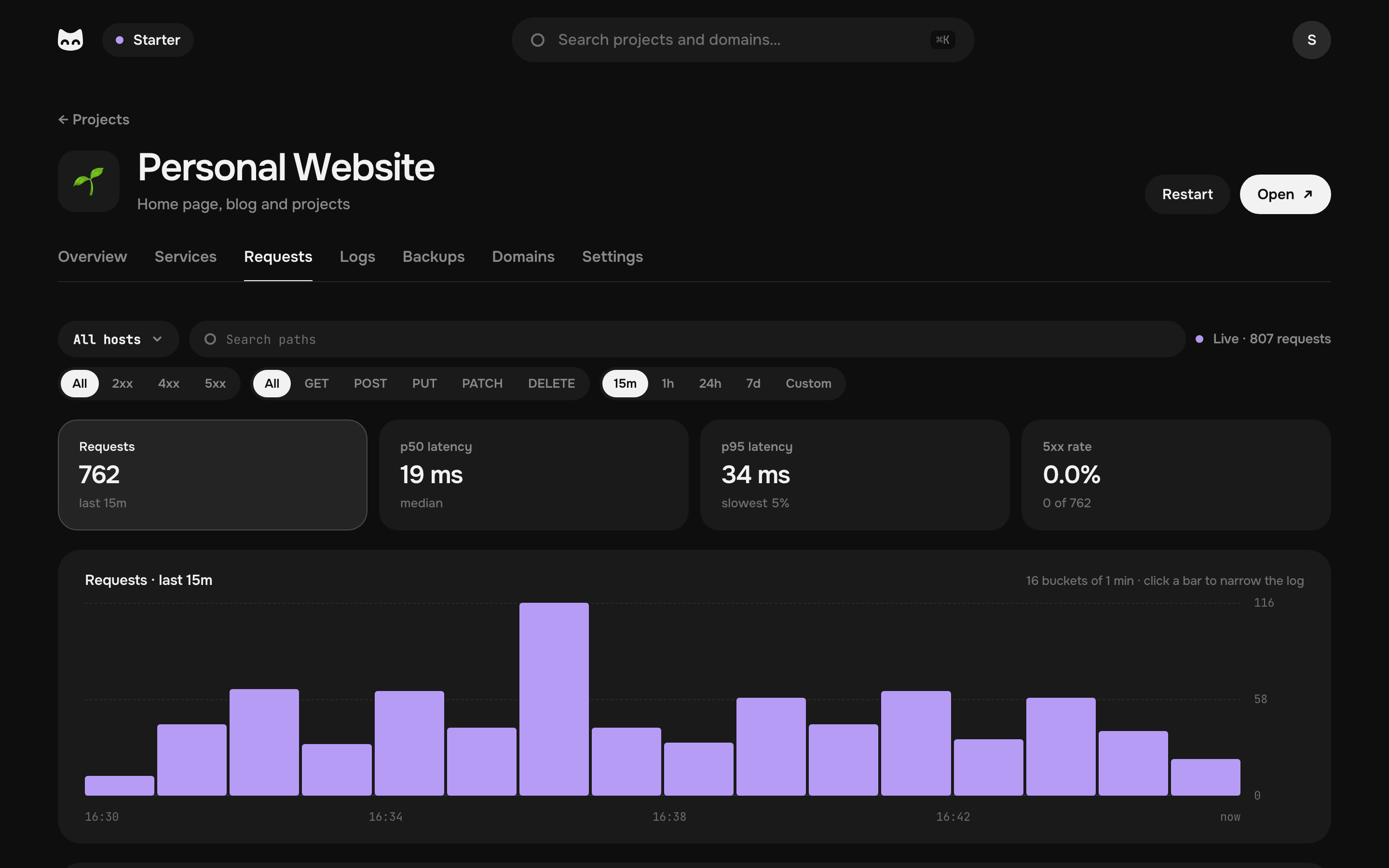
Task: Switch to the Backups tab
Action: click(434, 257)
